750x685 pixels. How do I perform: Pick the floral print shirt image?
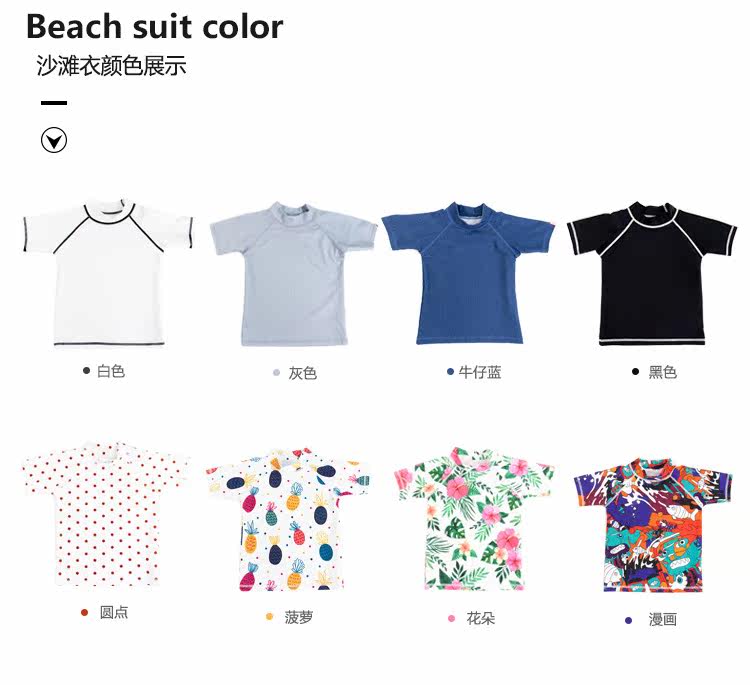click(474, 519)
